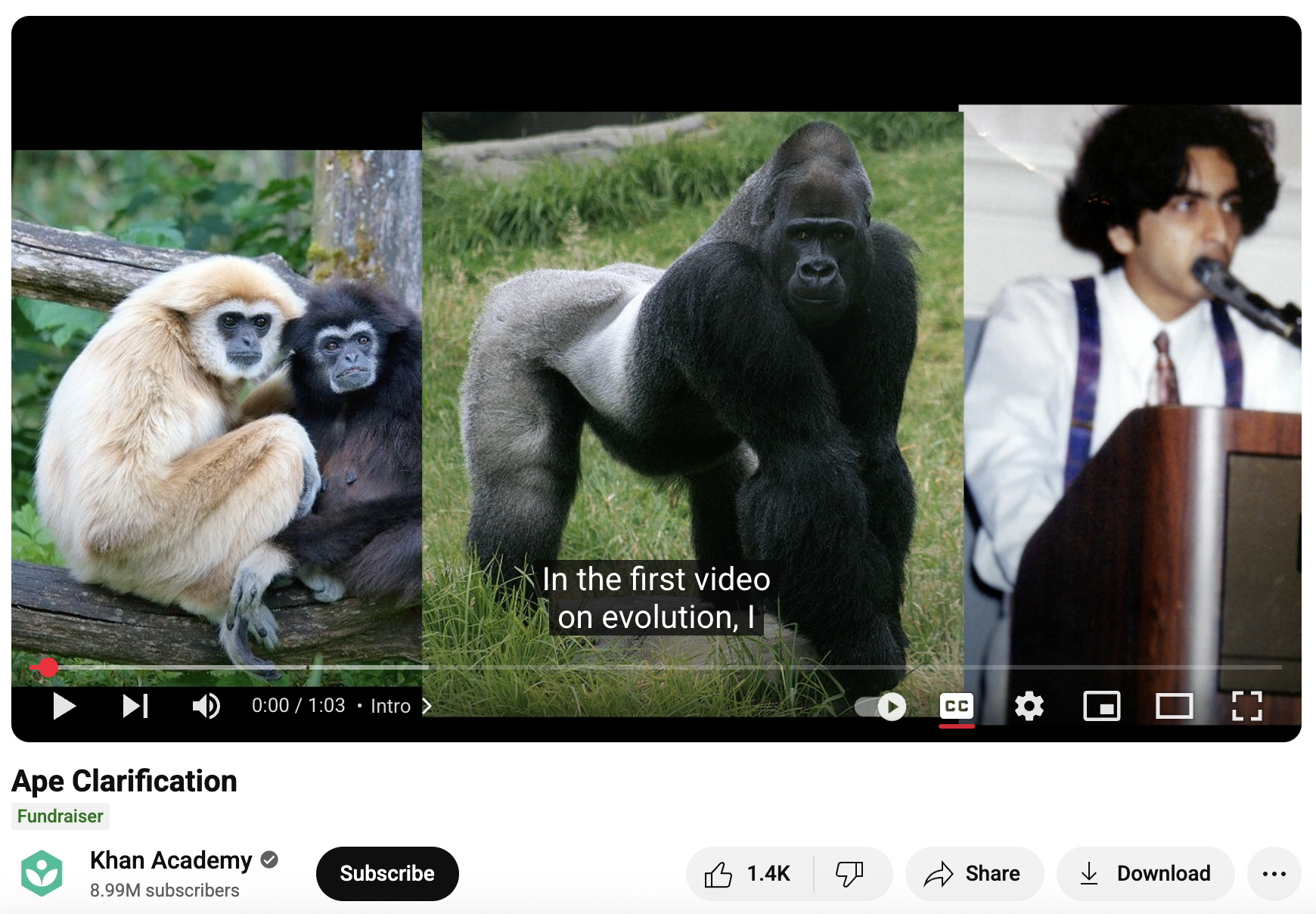Open the Share dialog

click(x=974, y=873)
